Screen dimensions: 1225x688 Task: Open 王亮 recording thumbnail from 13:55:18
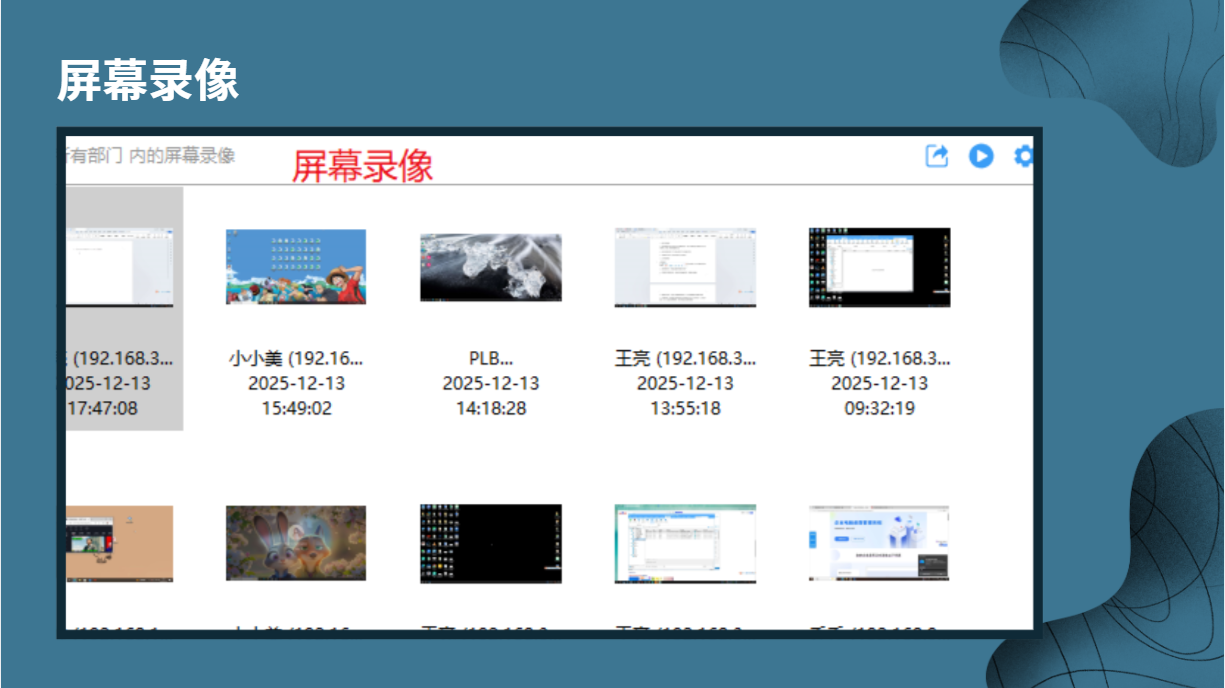[685, 267]
